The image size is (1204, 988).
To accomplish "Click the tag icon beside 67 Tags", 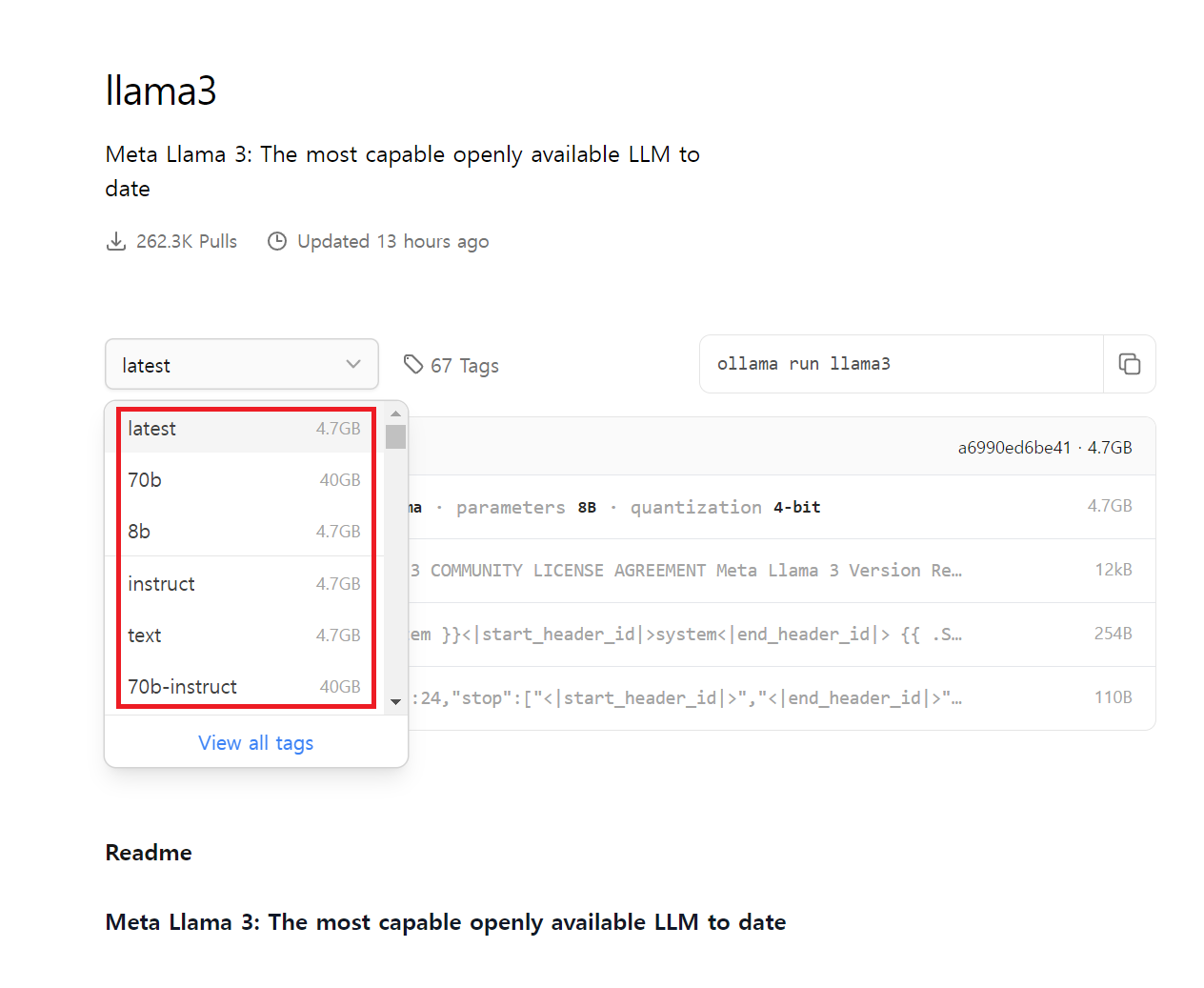I will tap(413, 364).
